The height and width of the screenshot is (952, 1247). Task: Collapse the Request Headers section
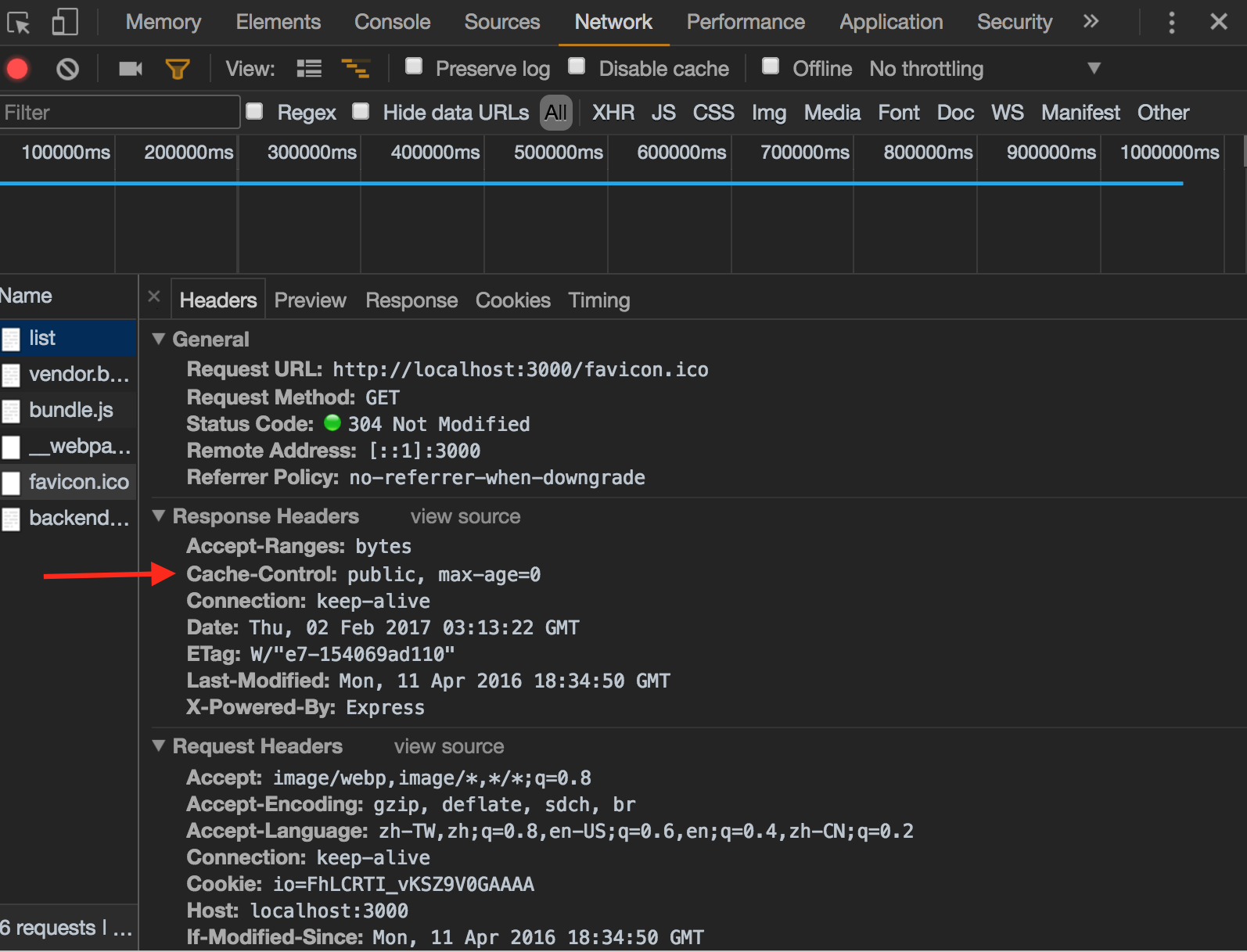tap(159, 745)
